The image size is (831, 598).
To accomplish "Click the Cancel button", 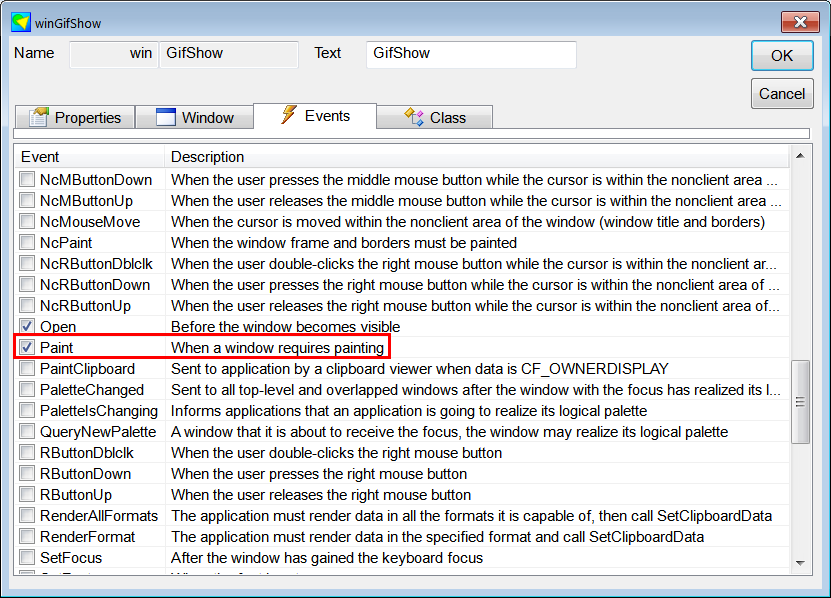I will 782,94.
